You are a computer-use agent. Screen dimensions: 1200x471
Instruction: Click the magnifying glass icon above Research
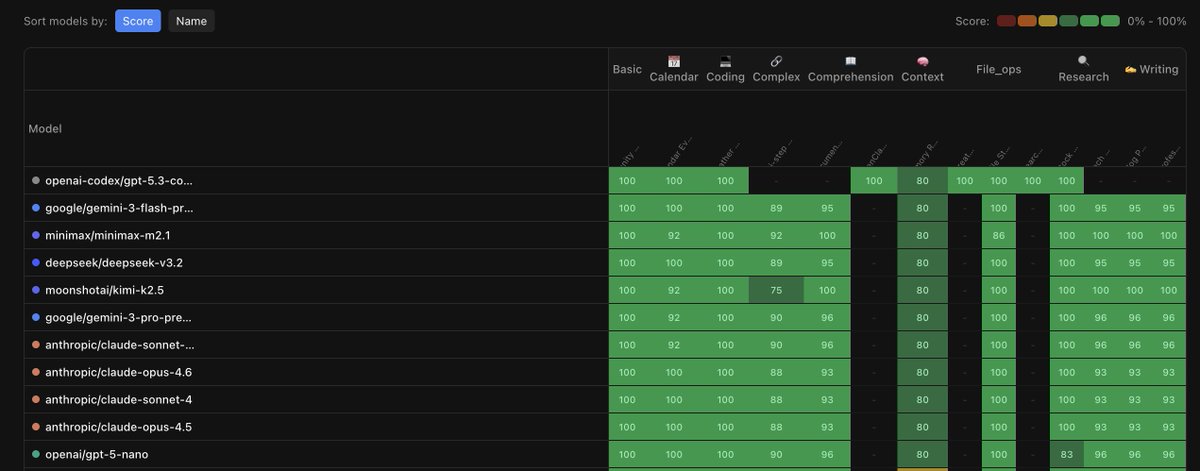coord(1084,62)
